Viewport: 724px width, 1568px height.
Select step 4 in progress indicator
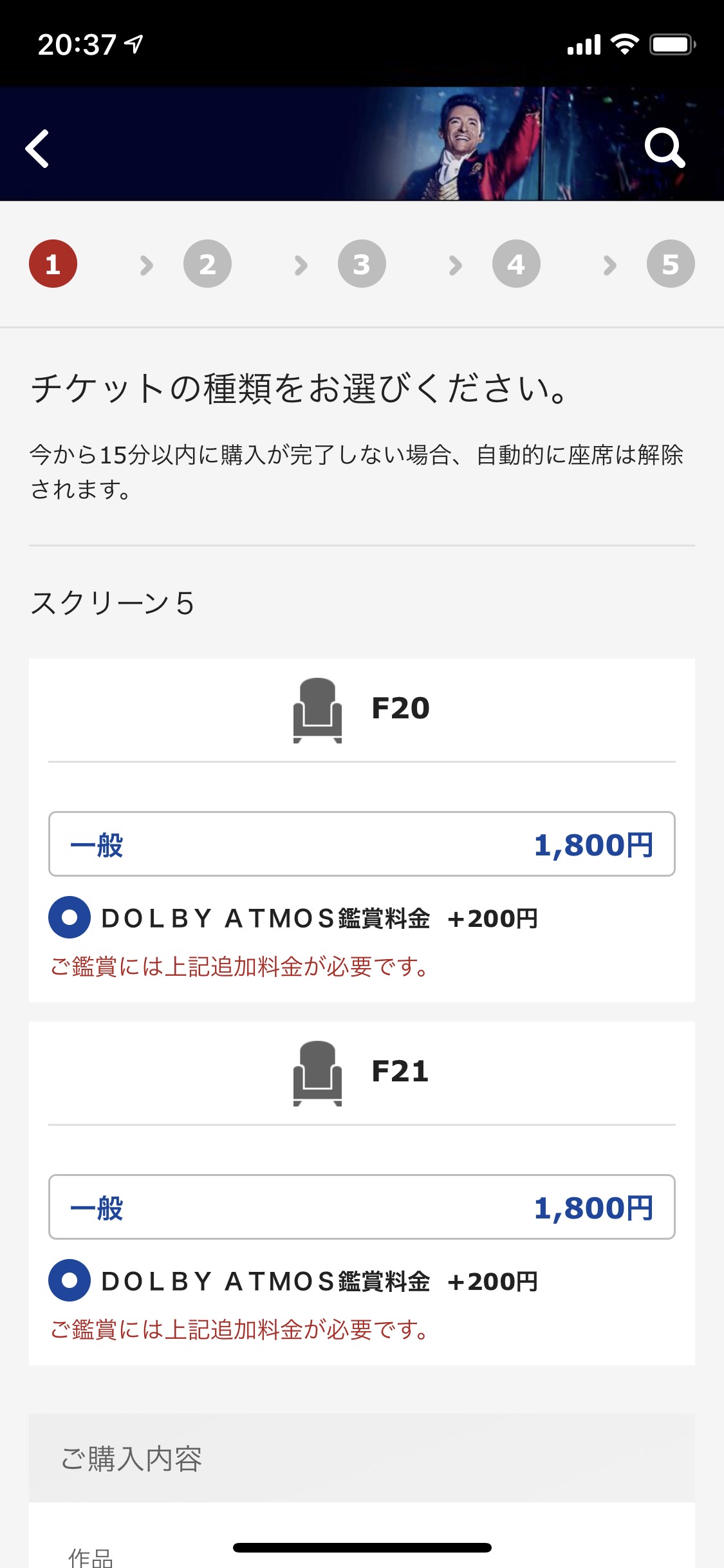(x=516, y=264)
